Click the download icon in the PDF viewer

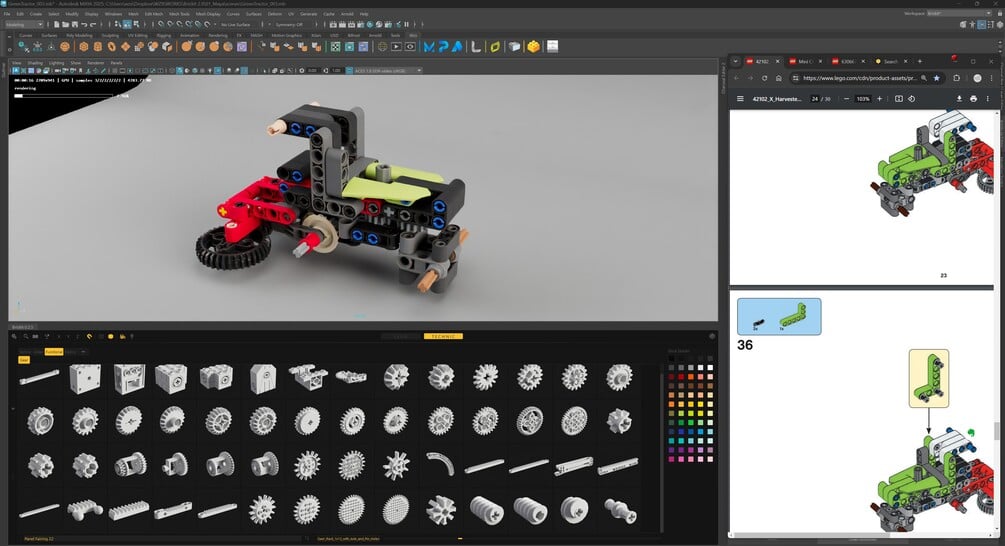tap(959, 99)
